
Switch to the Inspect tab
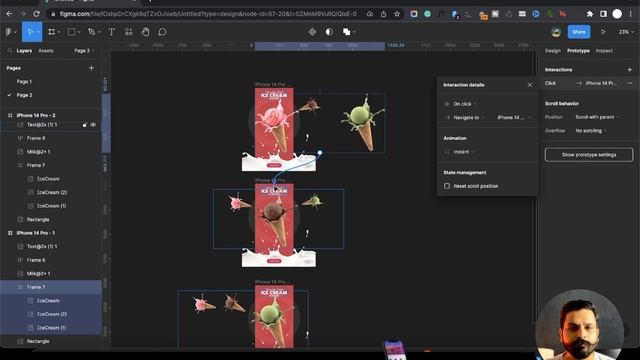(x=604, y=51)
